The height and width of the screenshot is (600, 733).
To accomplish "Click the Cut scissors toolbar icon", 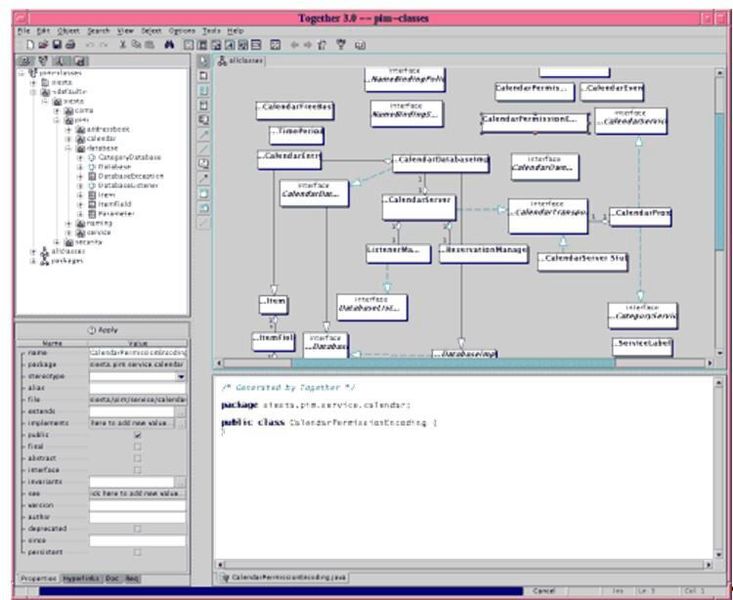I will (122, 45).
